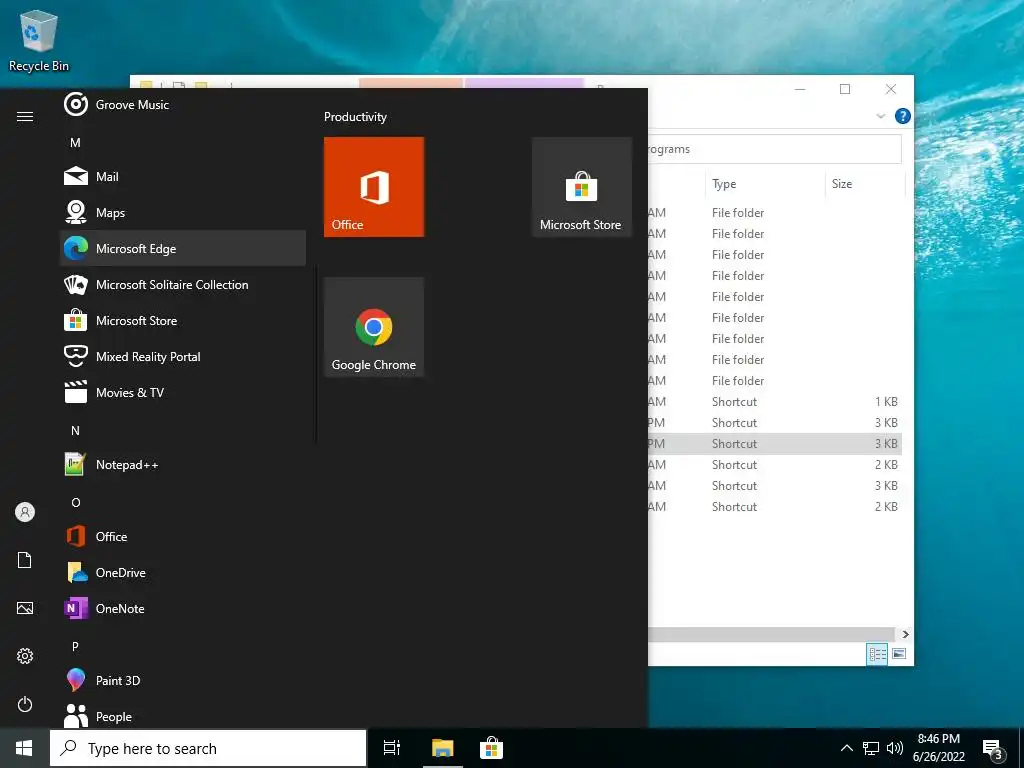Viewport: 1024px width, 768px height.
Task: Click the Windows Start button
Action: [x=24, y=748]
